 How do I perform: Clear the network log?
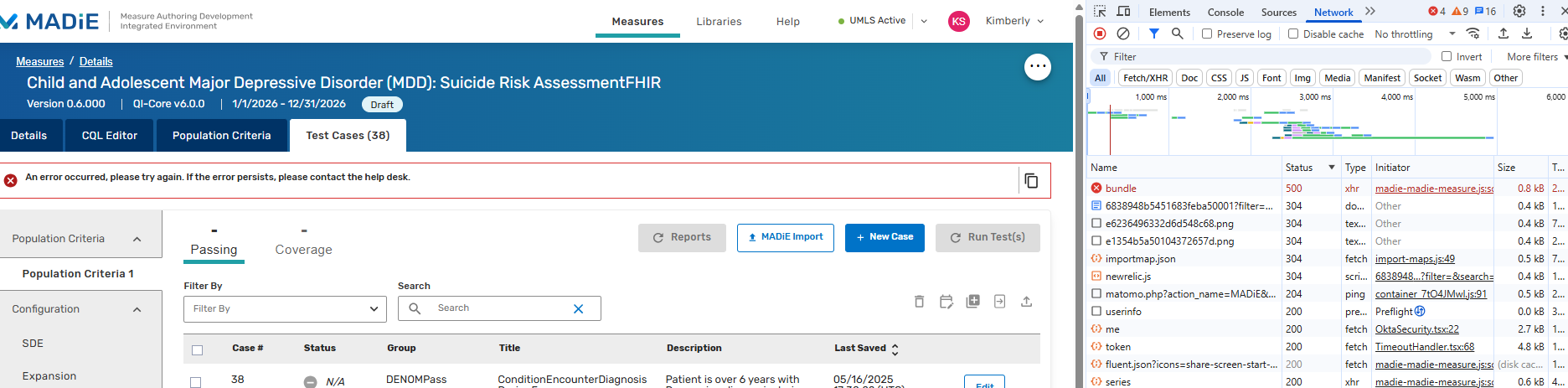point(1123,34)
